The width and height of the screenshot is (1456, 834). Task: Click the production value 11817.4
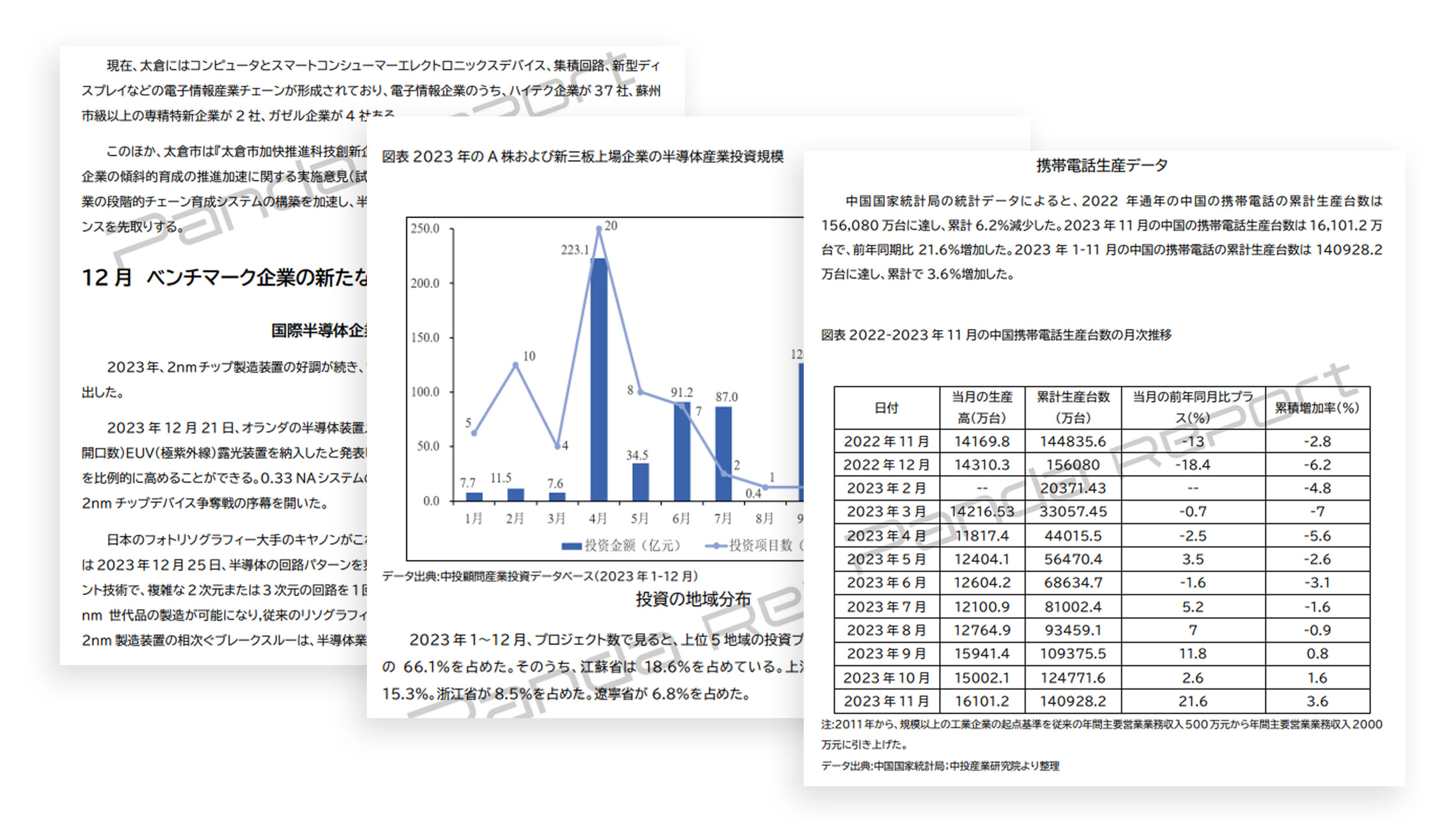click(x=982, y=536)
